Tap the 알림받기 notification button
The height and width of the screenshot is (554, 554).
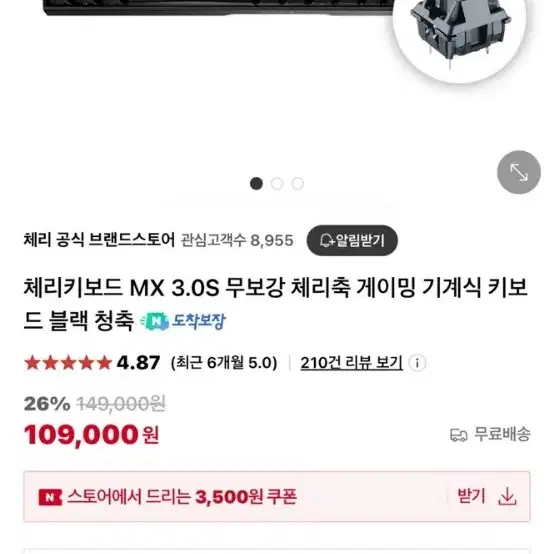352,240
